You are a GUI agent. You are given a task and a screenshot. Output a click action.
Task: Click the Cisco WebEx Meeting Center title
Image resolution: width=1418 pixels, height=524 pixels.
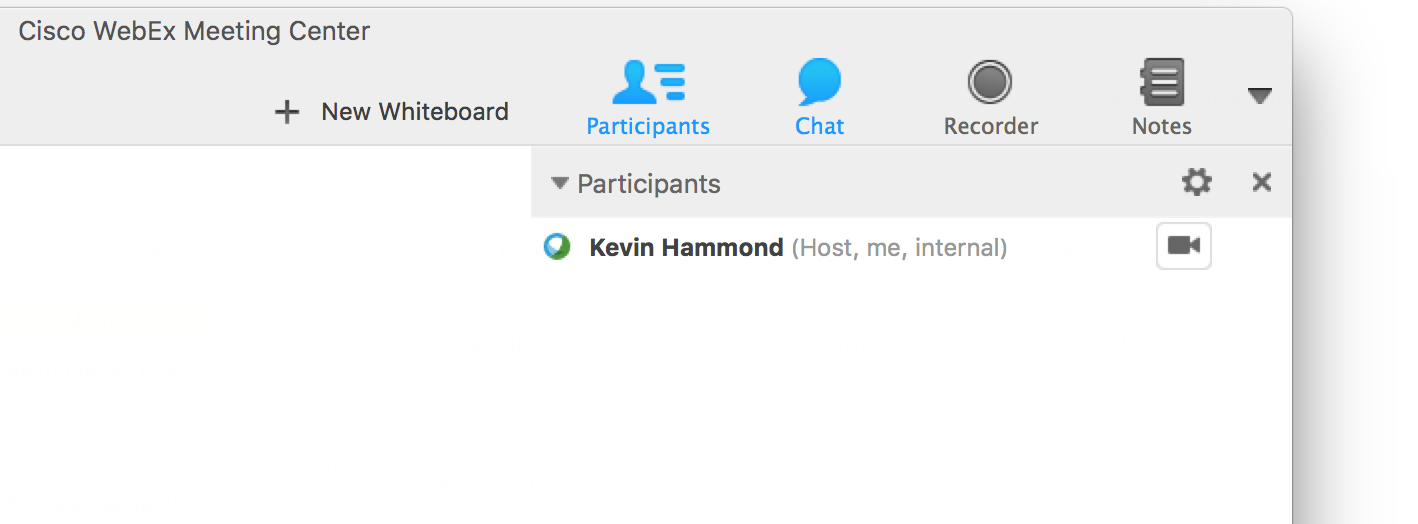[194, 31]
